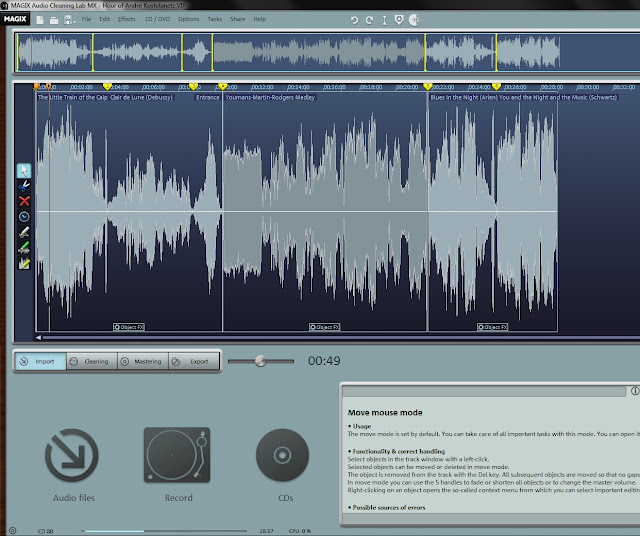Select the round clock tool icon
640x536 pixels.
tap(24, 216)
